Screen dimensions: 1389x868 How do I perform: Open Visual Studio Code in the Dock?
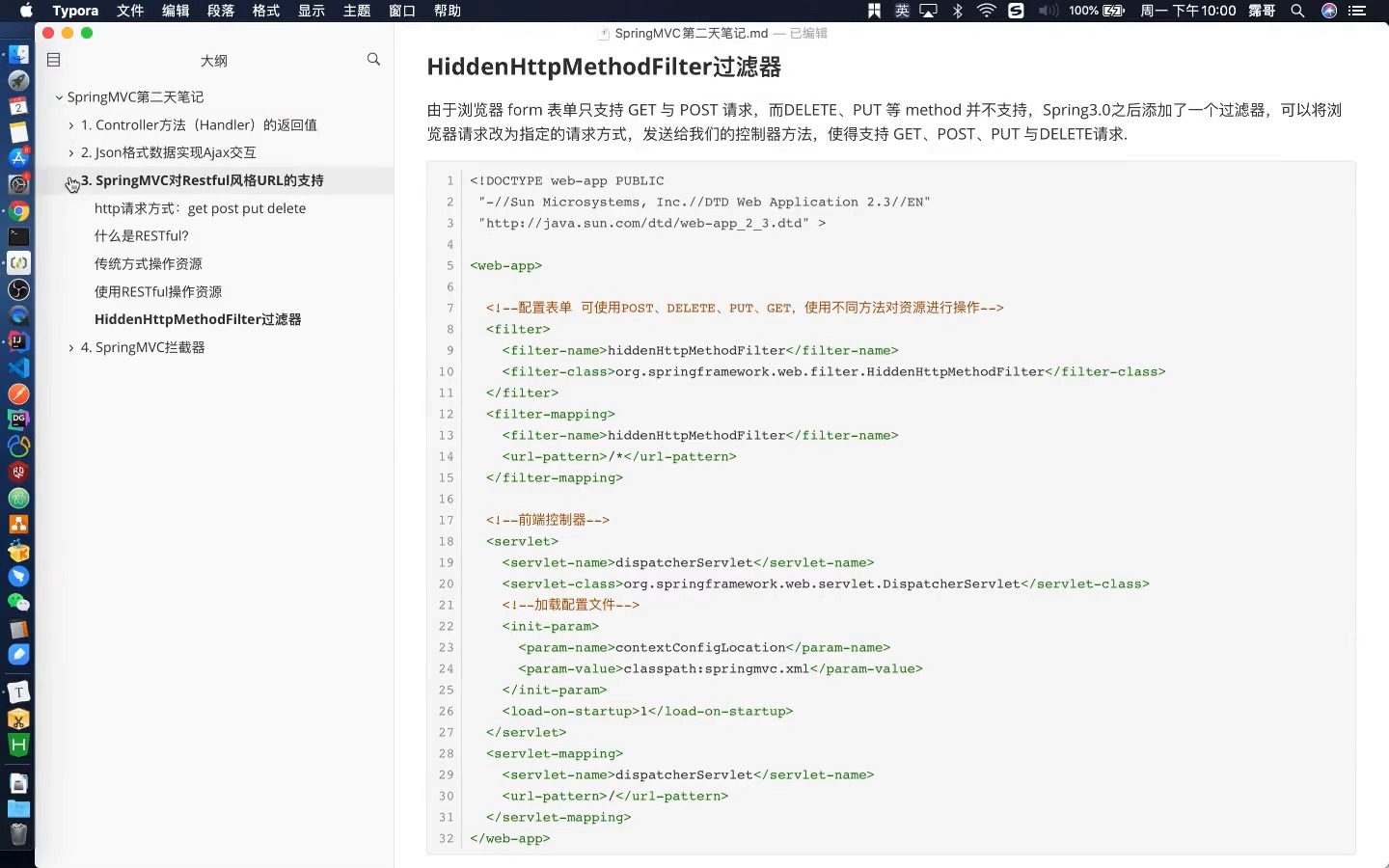click(18, 367)
